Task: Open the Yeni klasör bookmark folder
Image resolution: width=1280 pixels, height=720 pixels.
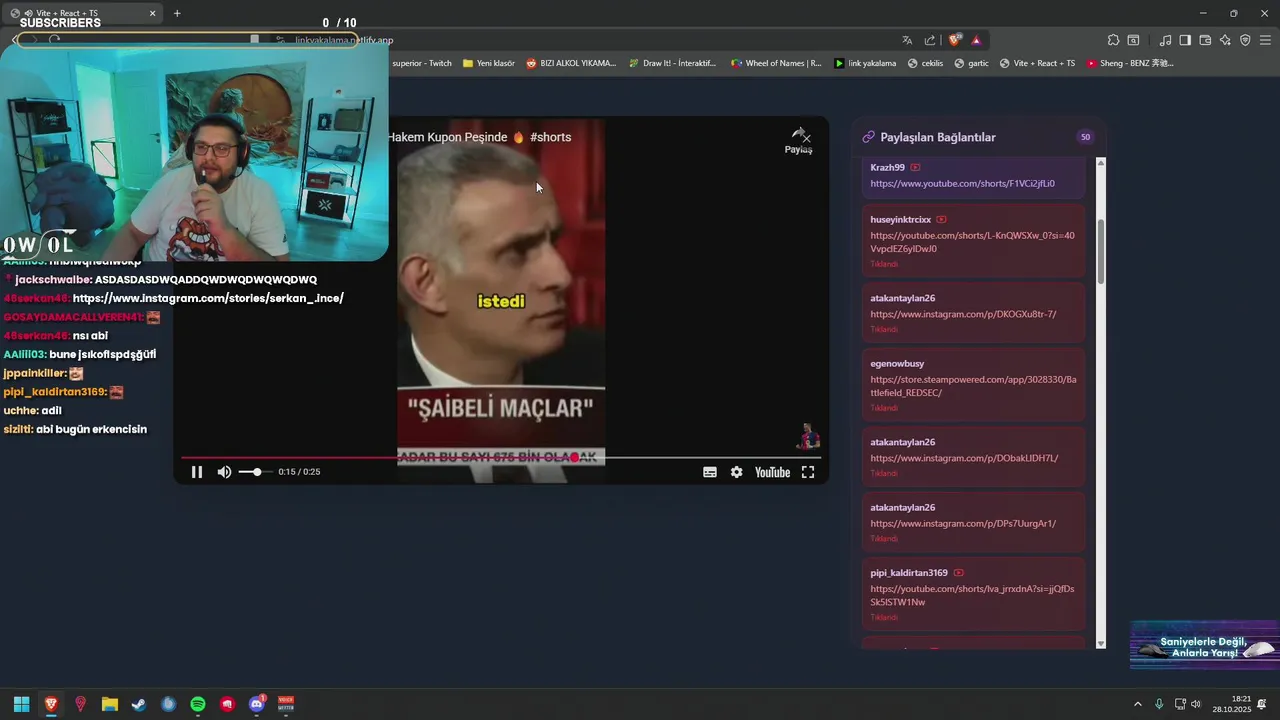Action: [x=489, y=63]
